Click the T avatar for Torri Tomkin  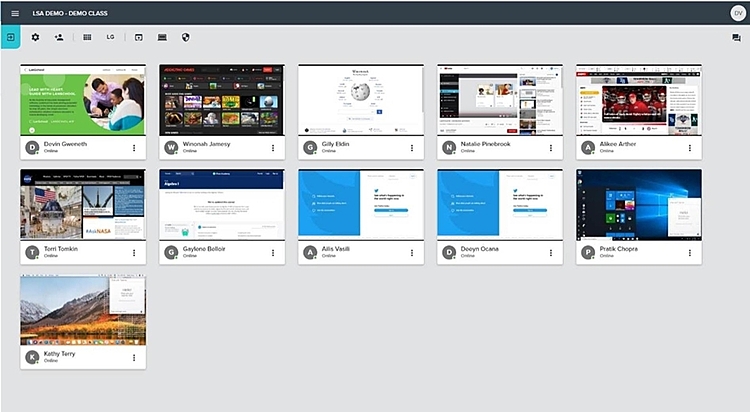point(32,252)
